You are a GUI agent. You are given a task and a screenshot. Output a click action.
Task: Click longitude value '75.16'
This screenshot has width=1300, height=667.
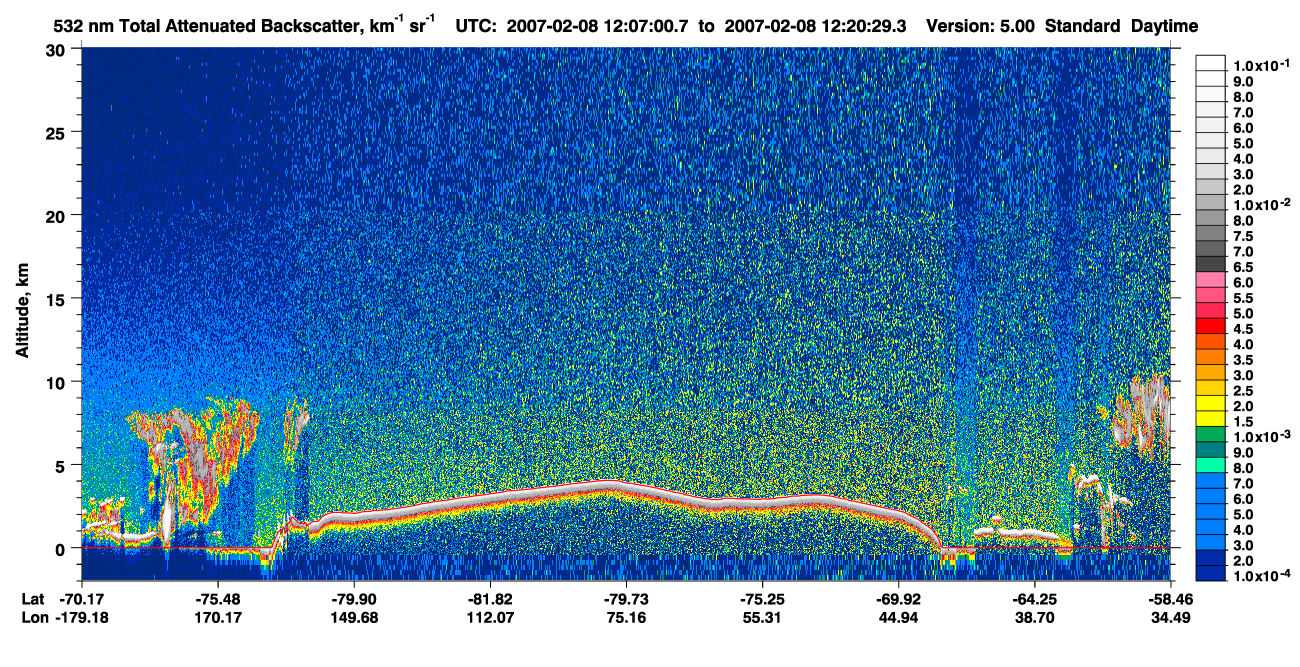click(x=625, y=617)
